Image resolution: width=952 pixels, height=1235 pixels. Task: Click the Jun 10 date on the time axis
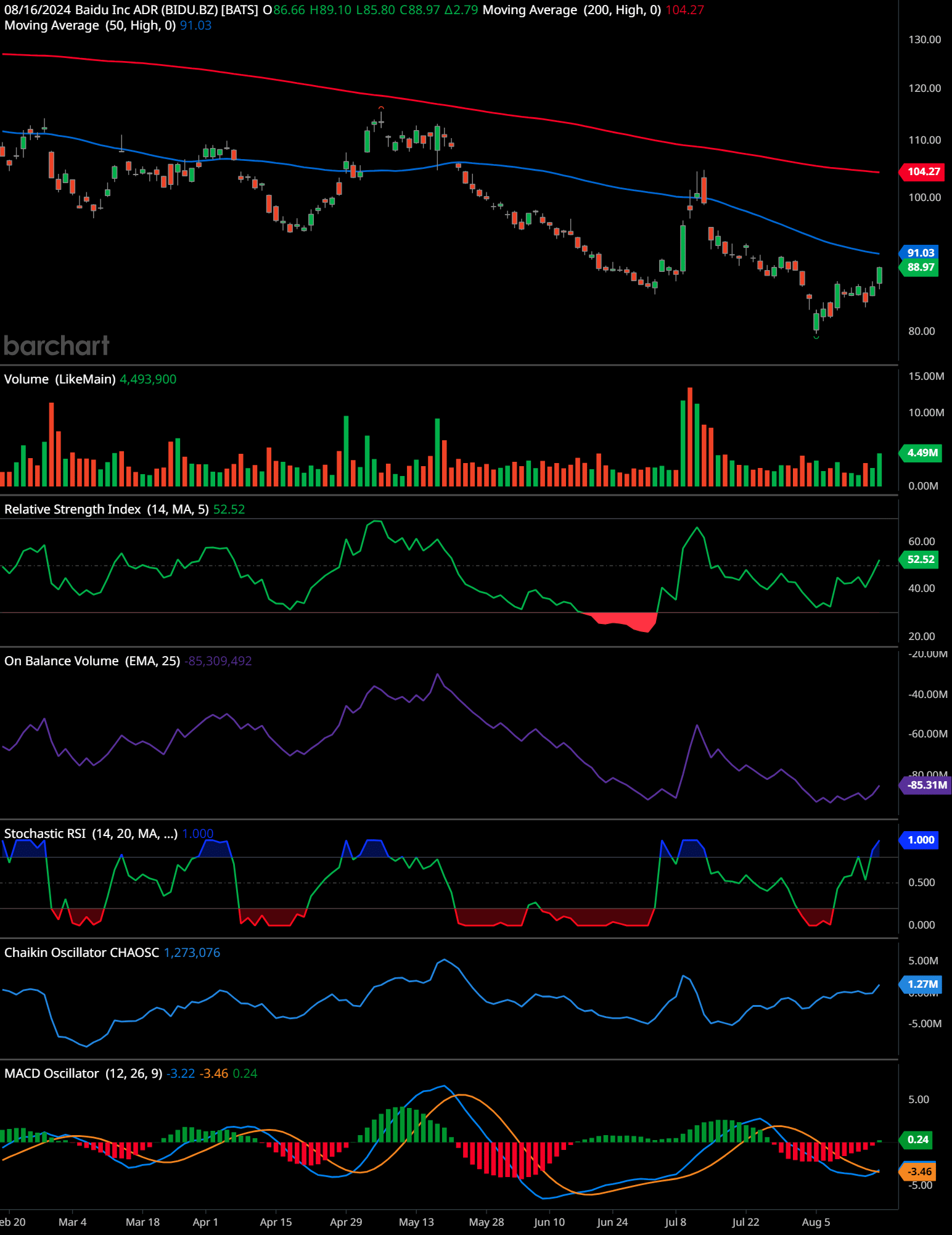tap(549, 1222)
